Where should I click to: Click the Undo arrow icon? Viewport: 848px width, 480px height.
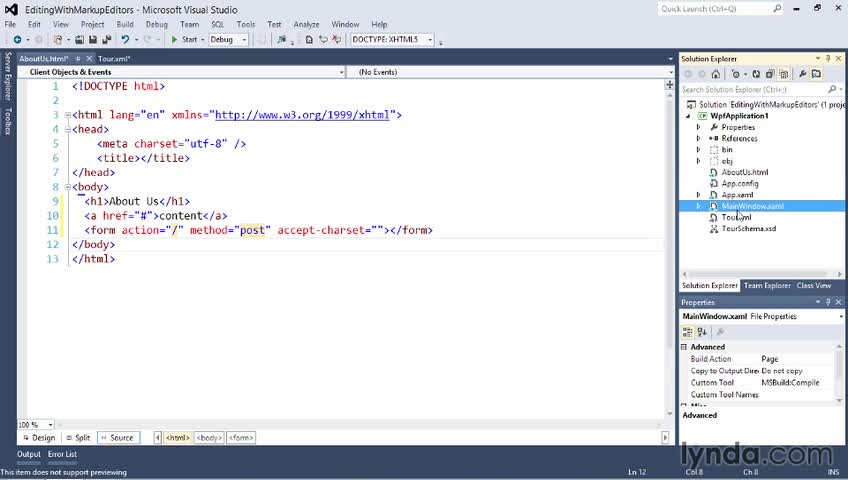pyautogui.click(x=125, y=39)
